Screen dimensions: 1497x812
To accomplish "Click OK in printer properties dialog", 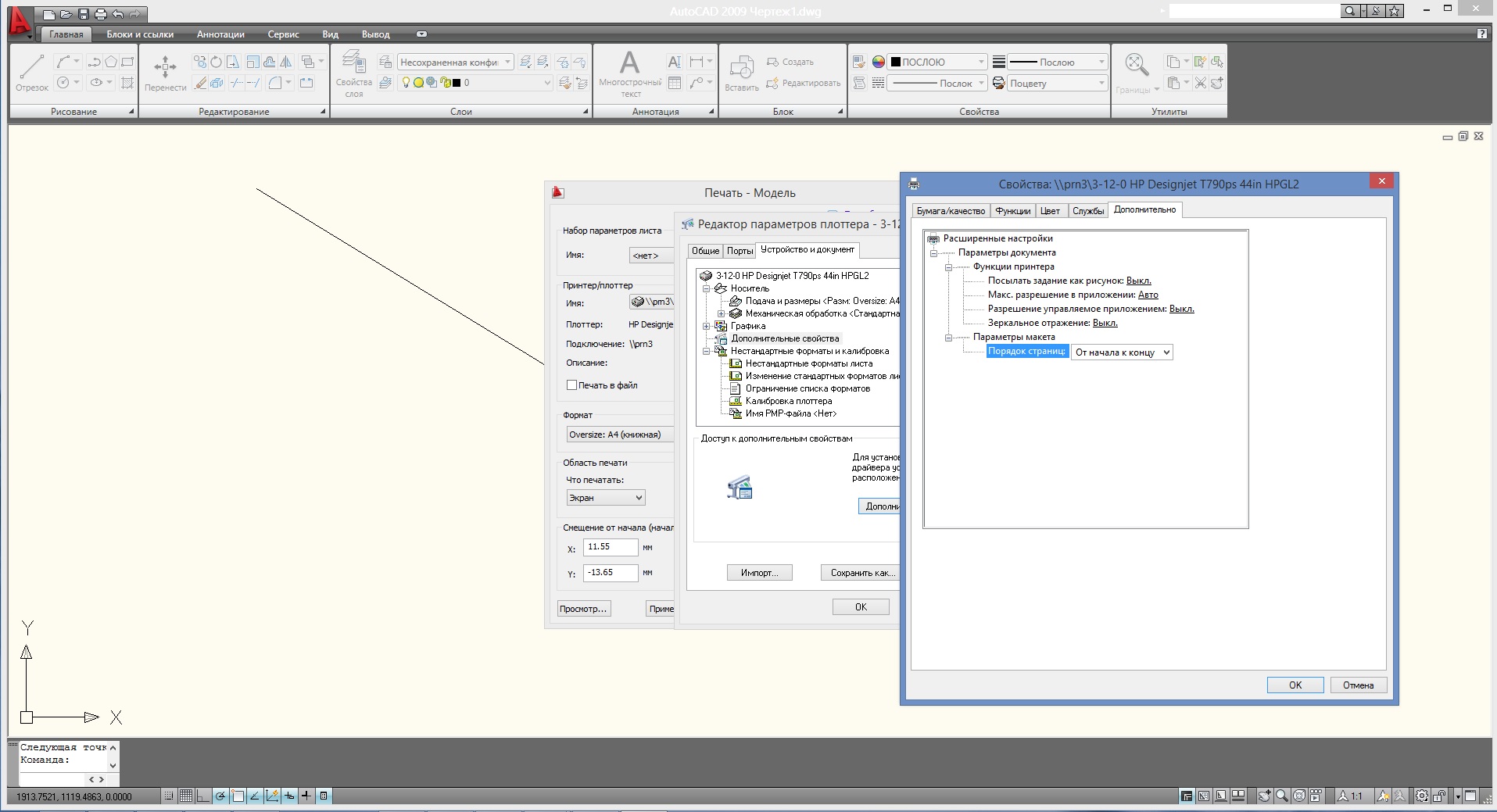I will pos(1295,685).
